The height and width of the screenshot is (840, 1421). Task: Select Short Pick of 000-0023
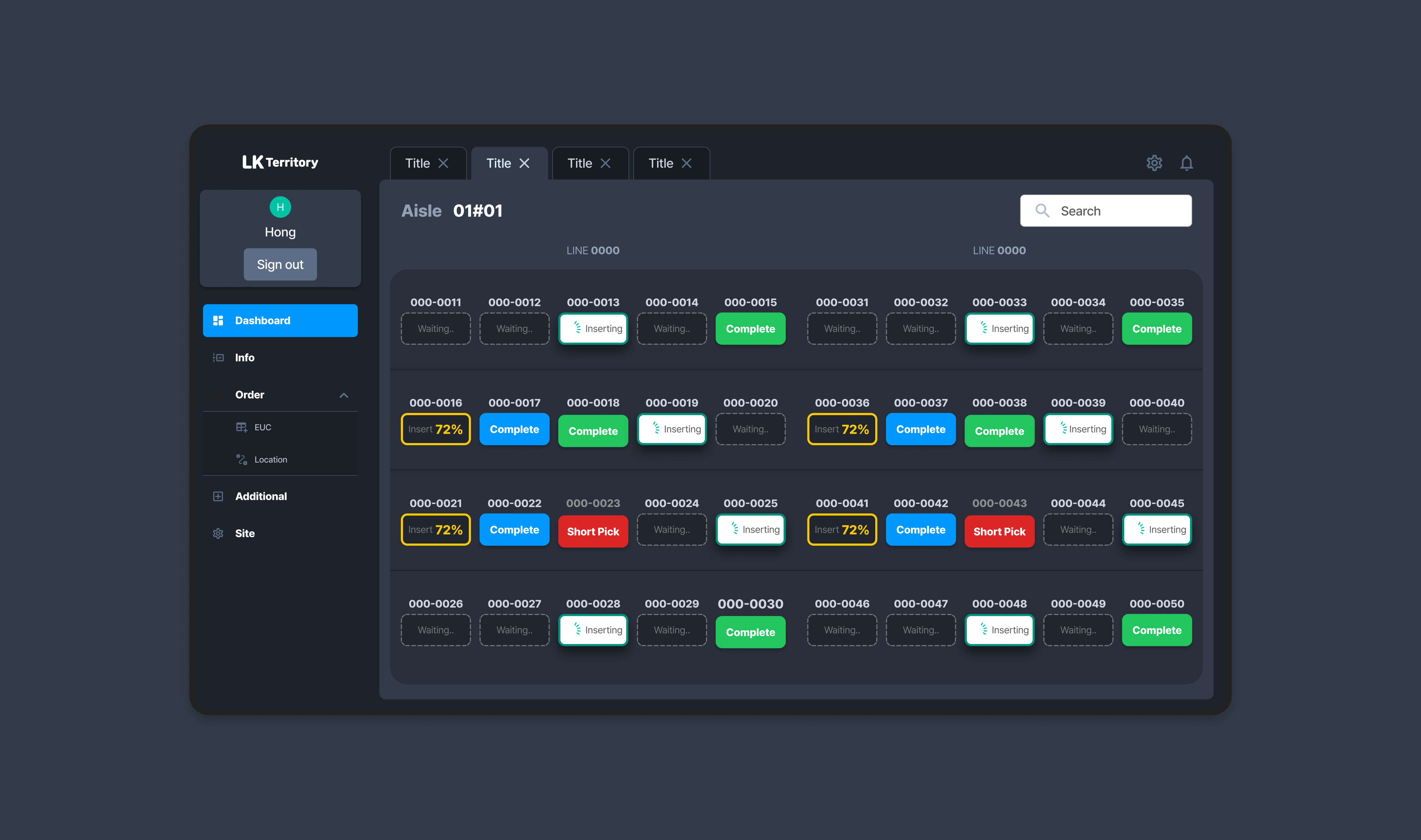pyautogui.click(x=593, y=532)
